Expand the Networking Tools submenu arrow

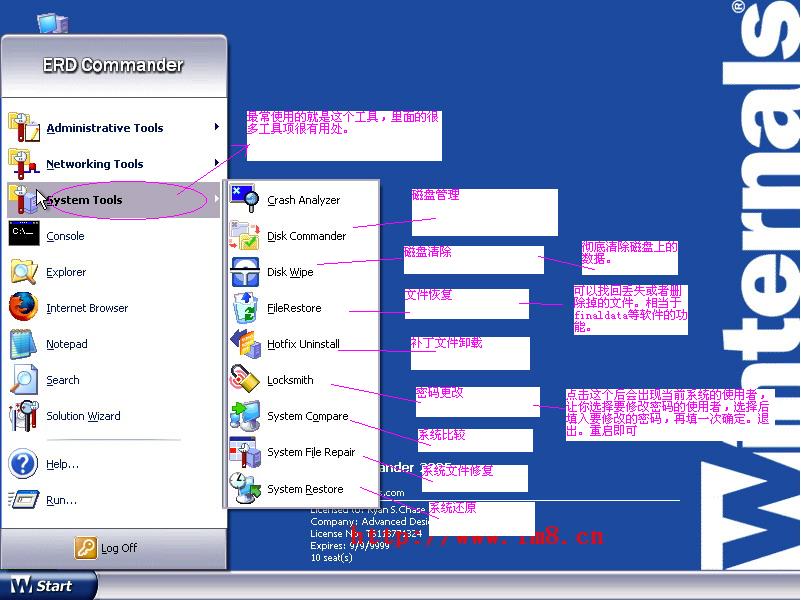click(x=217, y=163)
